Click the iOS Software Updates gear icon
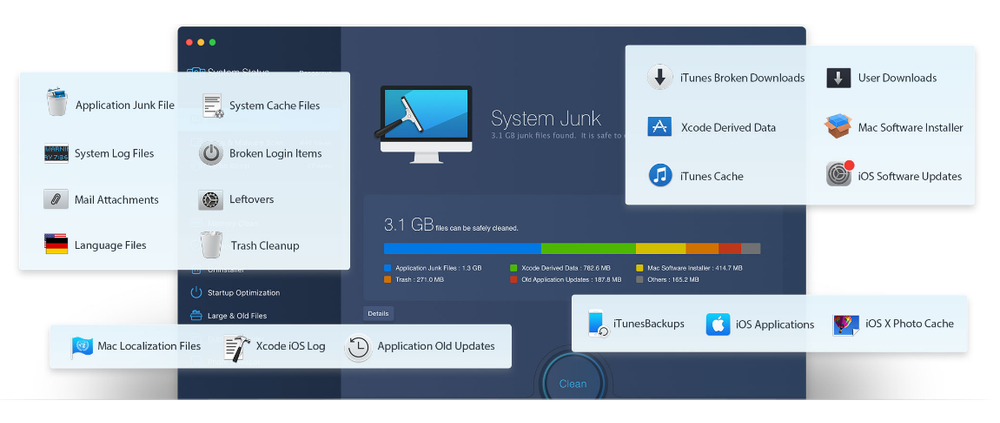The image size is (1000, 423). click(839, 174)
